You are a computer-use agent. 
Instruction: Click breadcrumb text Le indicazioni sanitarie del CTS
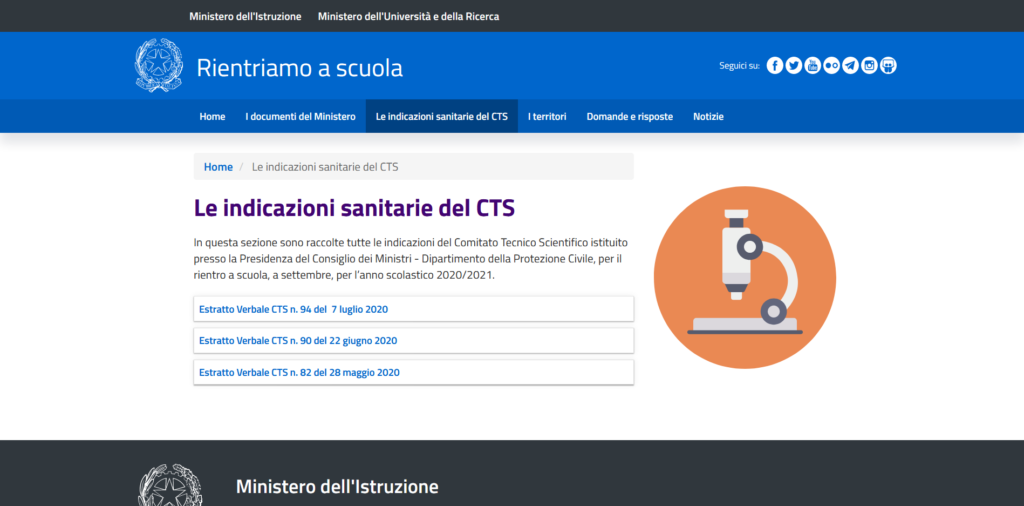(x=325, y=167)
